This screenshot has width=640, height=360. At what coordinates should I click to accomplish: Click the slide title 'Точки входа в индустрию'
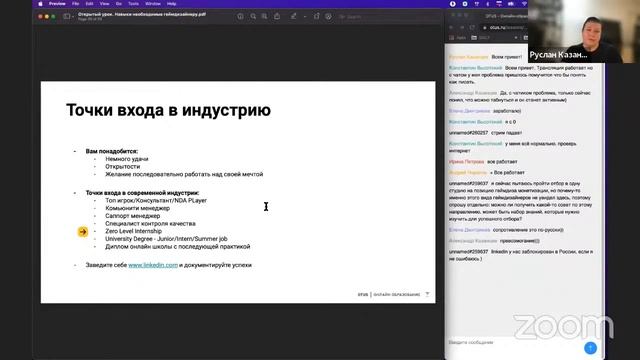point(168,110)
